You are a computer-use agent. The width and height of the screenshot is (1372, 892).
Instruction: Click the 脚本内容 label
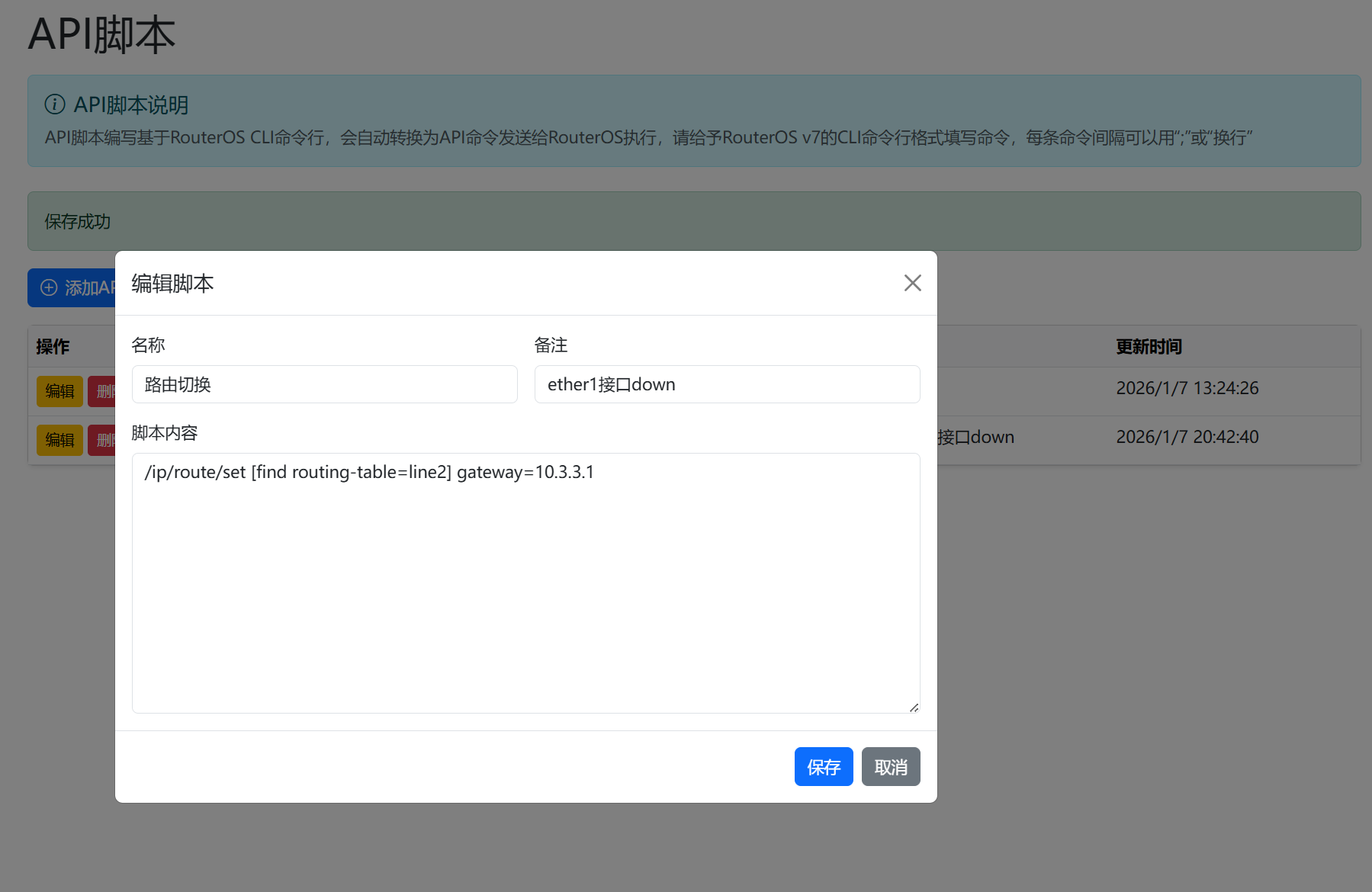165,433
